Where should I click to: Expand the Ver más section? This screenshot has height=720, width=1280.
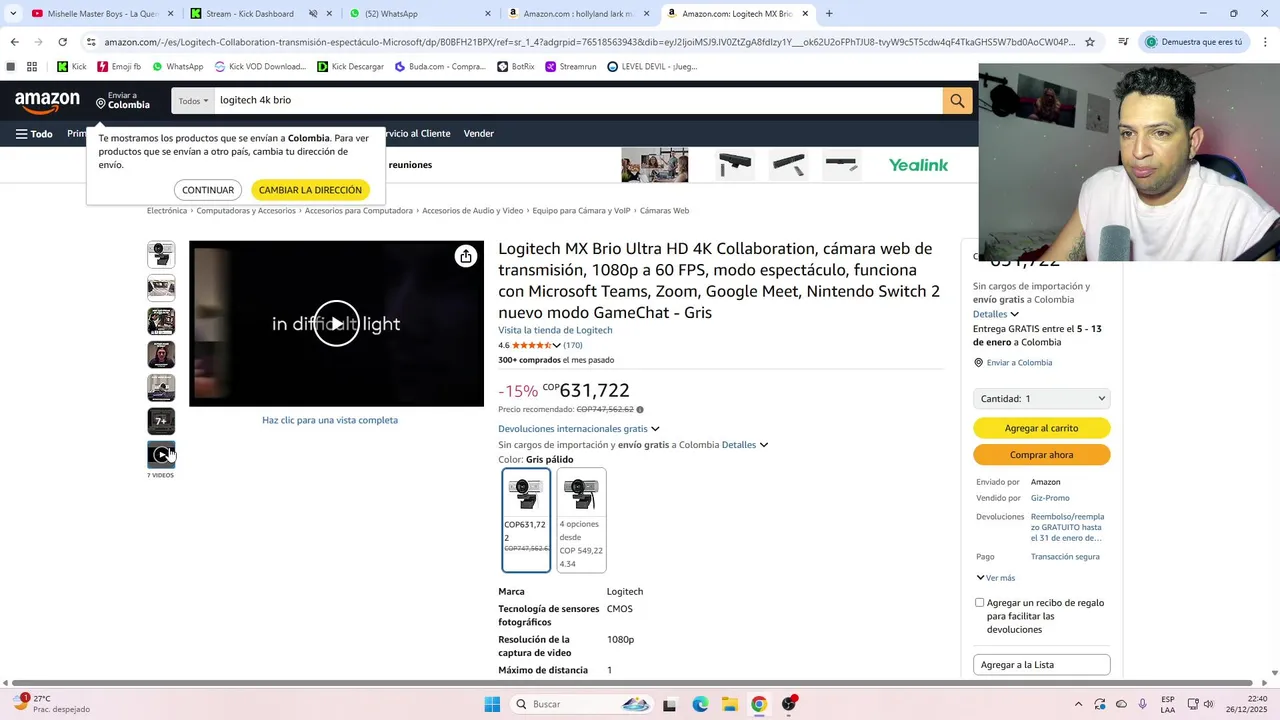point(995,578)
